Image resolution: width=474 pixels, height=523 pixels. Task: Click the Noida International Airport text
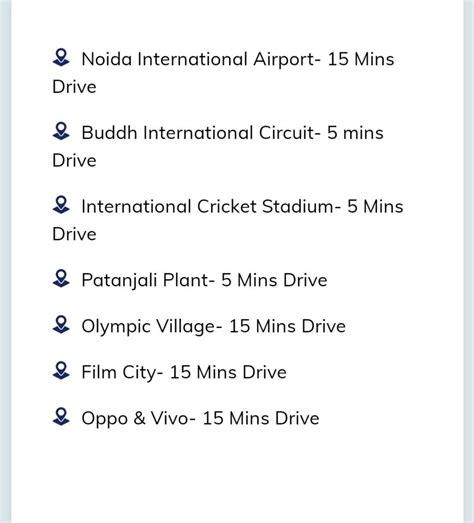pyautogui.click(x=199, y=59)
